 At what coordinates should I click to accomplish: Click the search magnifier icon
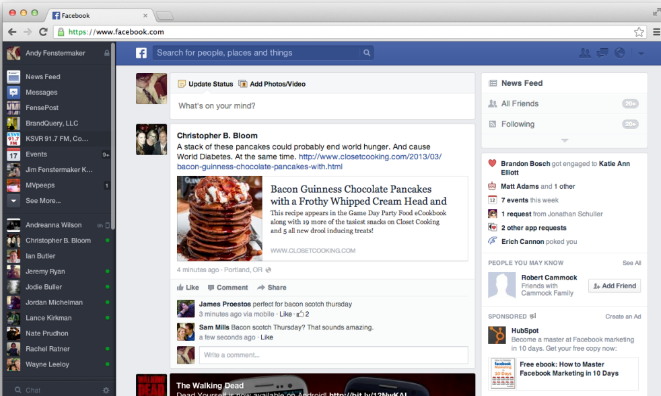click(367, 53)
